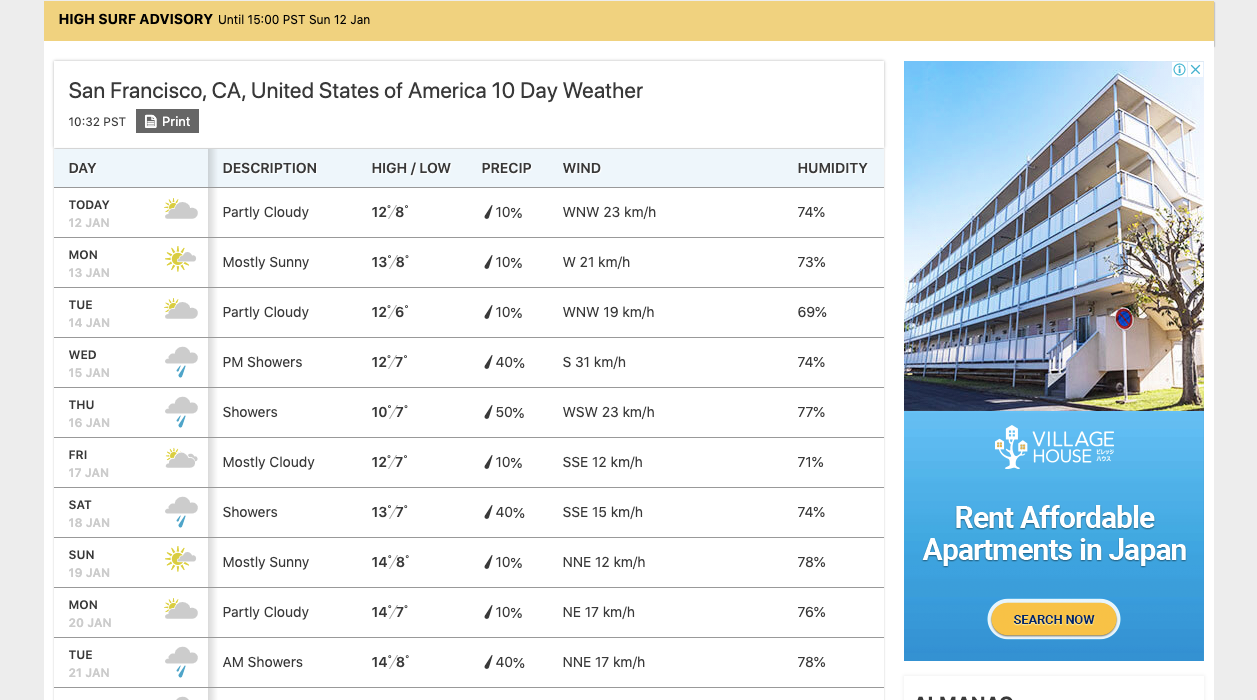
Task: Click the mostly cloudy icon for Friday 17 Jan
Action: click(x=181, y=460)
